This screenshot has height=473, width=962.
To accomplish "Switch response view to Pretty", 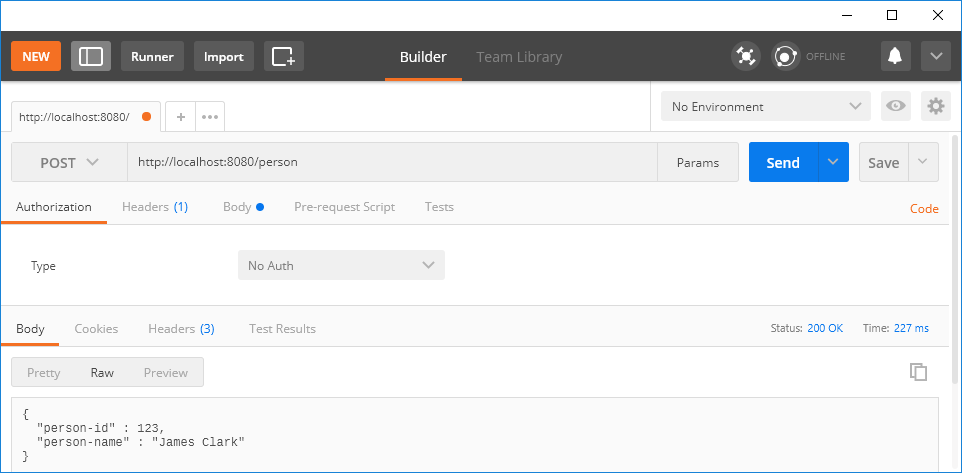I will 44,372.
